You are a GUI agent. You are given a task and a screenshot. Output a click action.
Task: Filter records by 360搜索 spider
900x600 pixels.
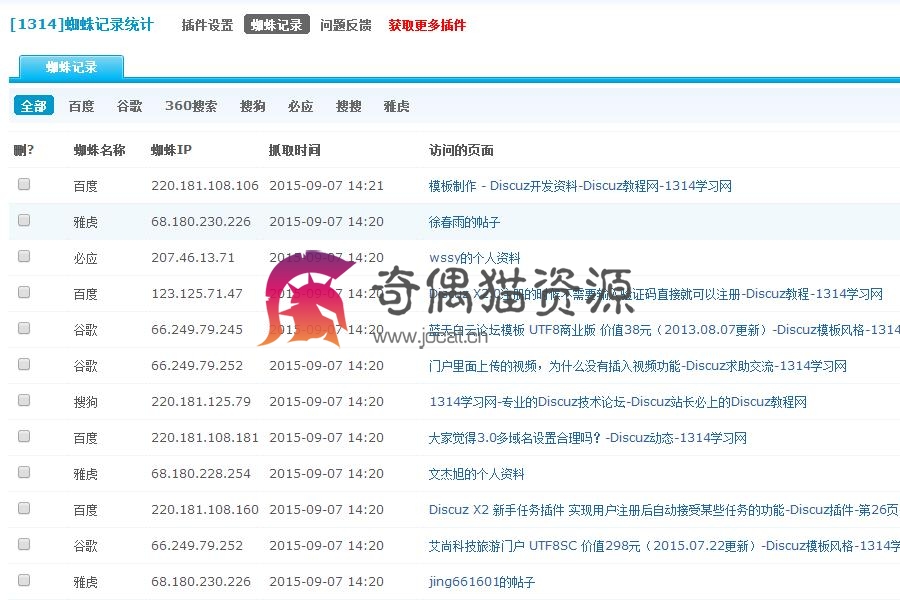point(191,106)
